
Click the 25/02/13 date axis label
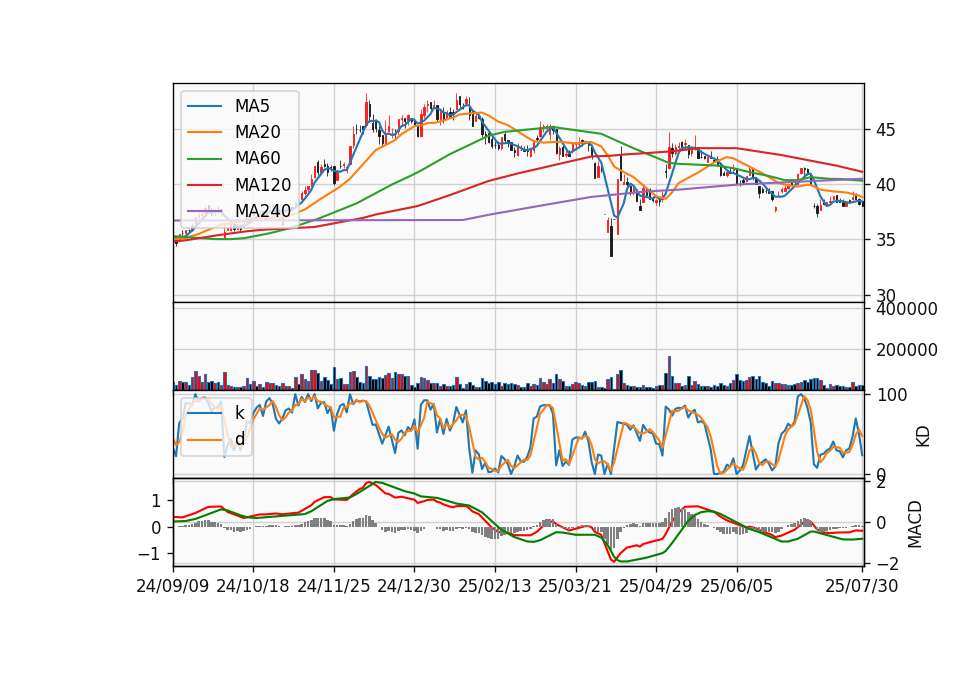coord(495,586)
